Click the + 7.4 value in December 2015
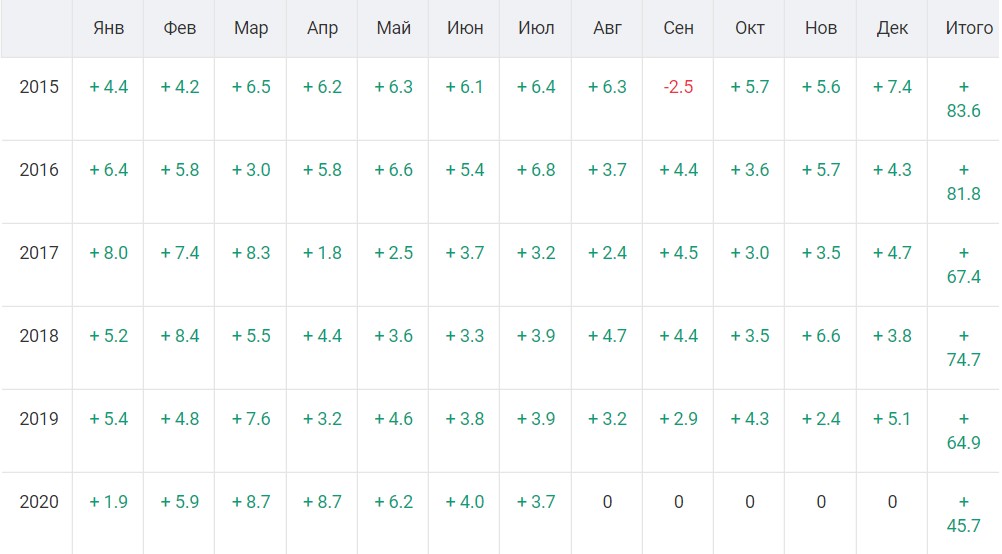 point(892,87)
